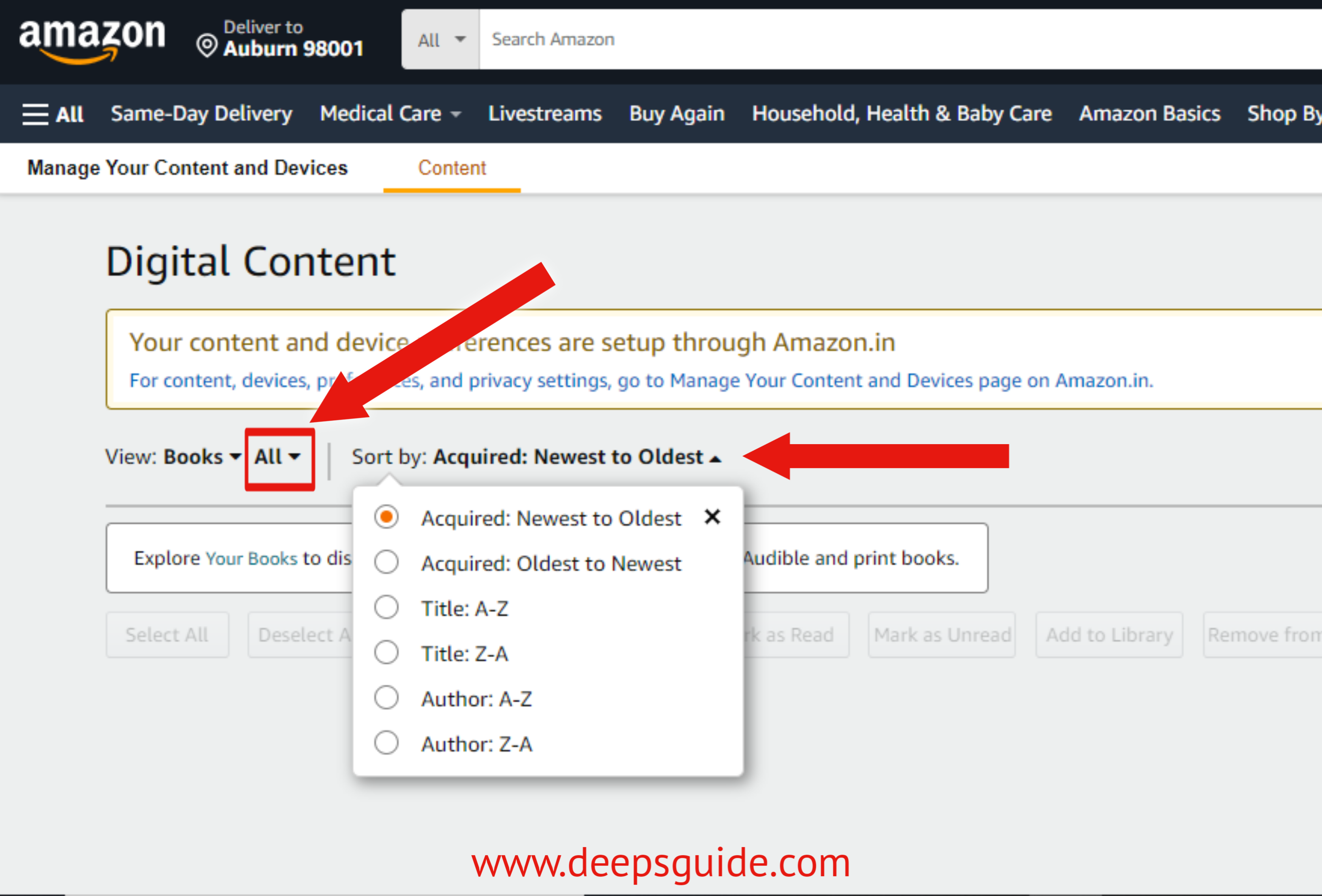Screen dimensions: 1322x896
Task: Open Buy Again
Action: pos(677,114)
